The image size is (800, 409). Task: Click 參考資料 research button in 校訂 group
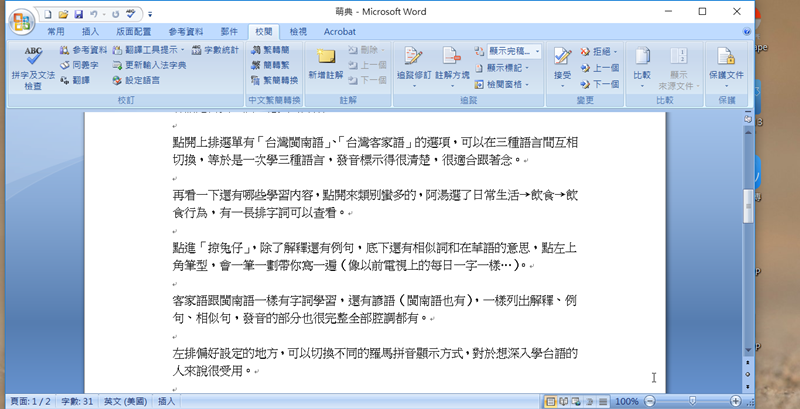[x=83, y=50]
